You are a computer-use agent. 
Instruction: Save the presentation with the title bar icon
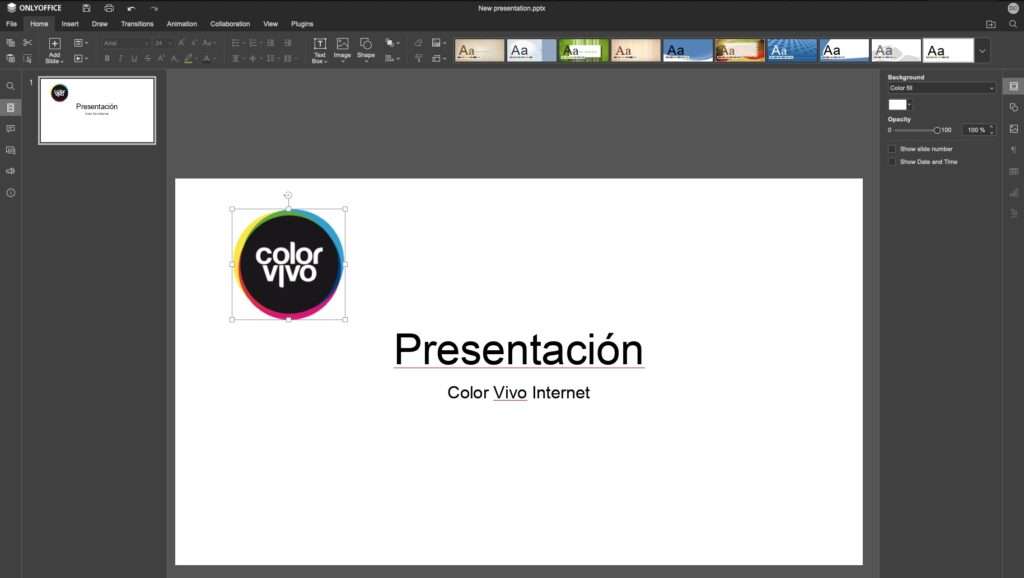click(86, 8)
